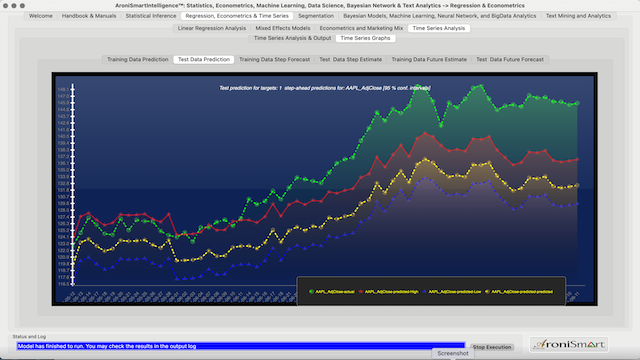Select Regression, Econometrics & Time Series tab
The width and height of the screenshot is (640, 360).
tap(237, 16)
